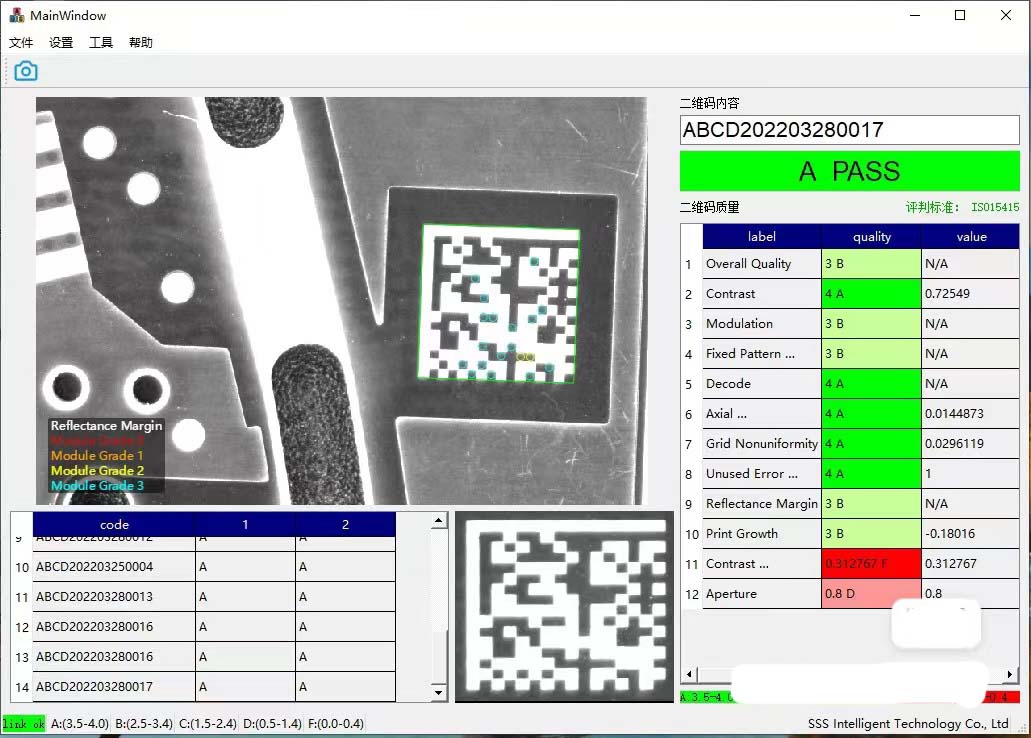
Task: Click the D:(0.5-1.4) grade range in status bar
Action: coord(272,724)
